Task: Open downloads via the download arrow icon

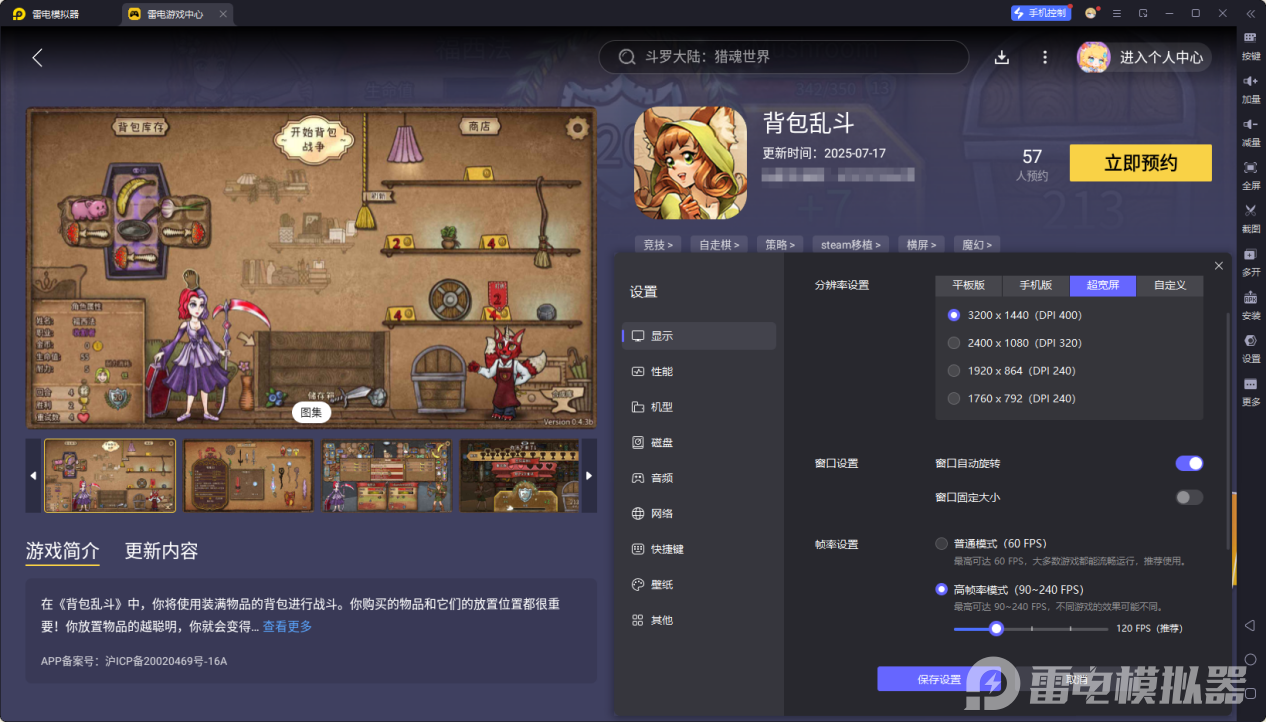Action: coord(1001,57)
